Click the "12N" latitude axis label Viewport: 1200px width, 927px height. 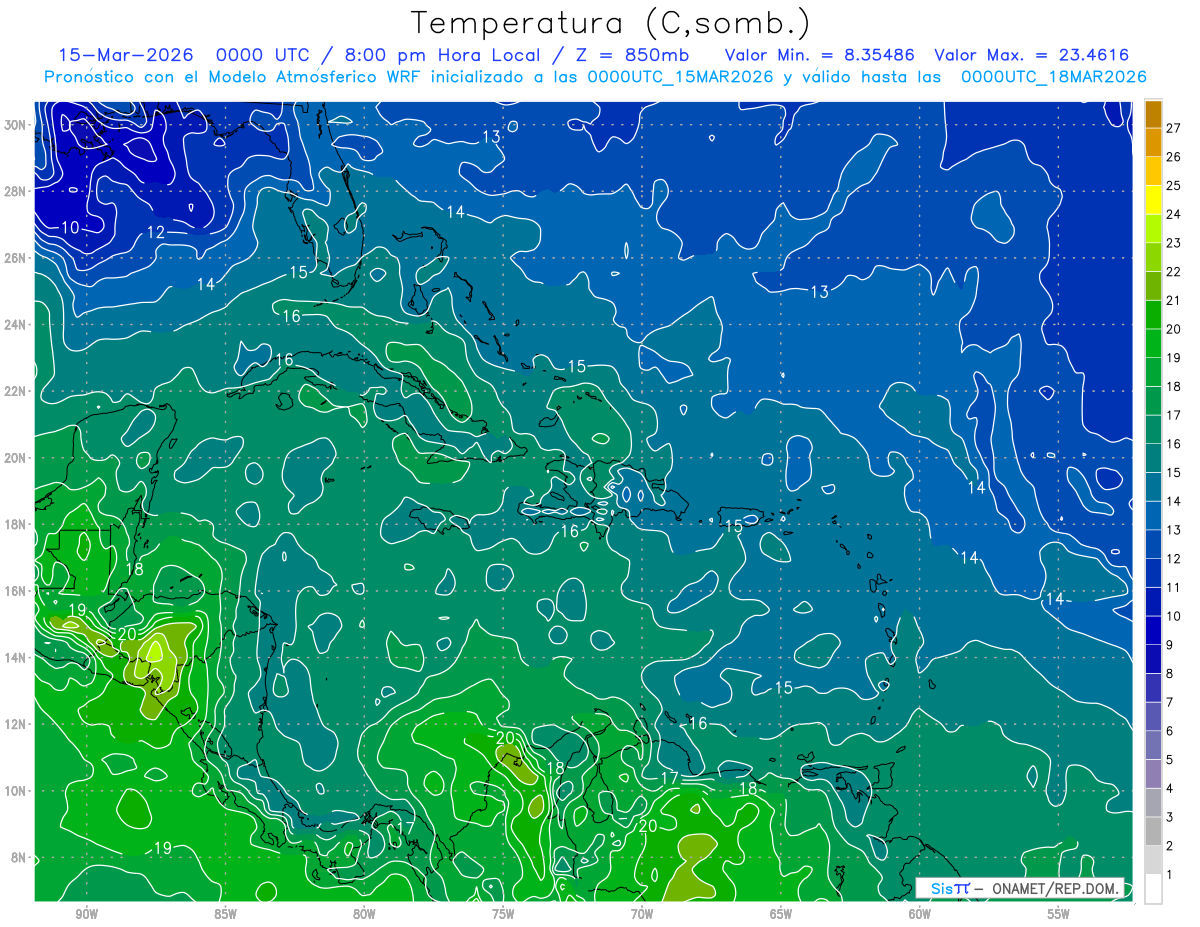(16, 723)
